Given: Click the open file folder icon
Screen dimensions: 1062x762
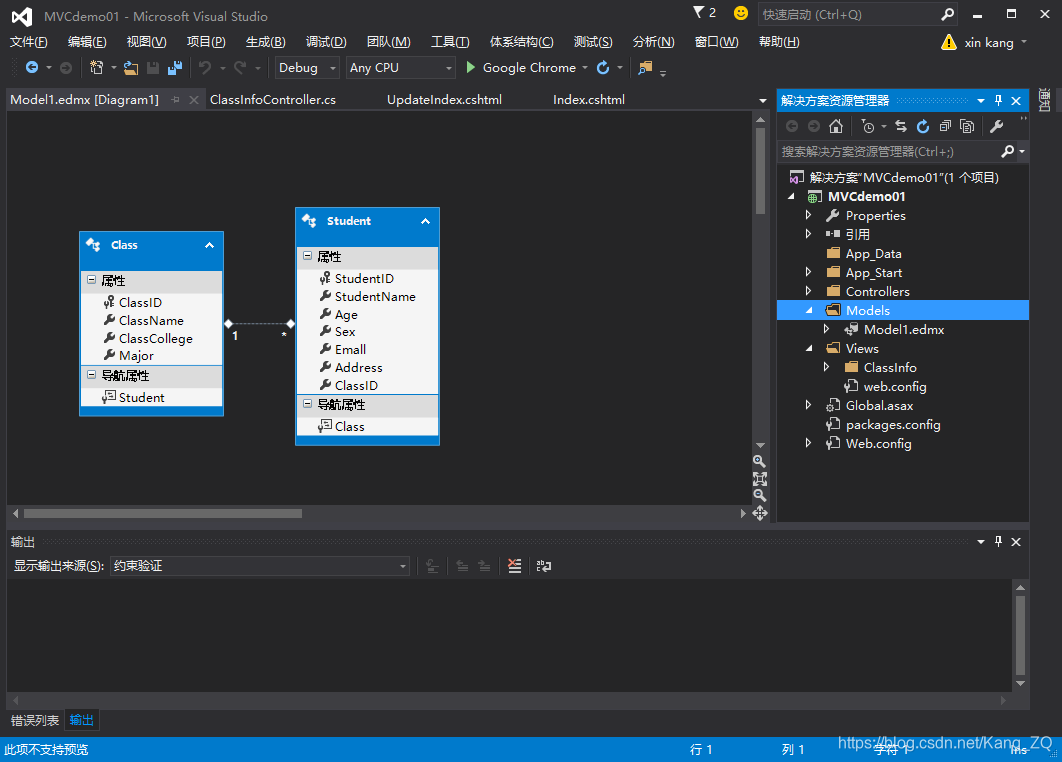Looking at the screenshot, I should pos(131,68).
